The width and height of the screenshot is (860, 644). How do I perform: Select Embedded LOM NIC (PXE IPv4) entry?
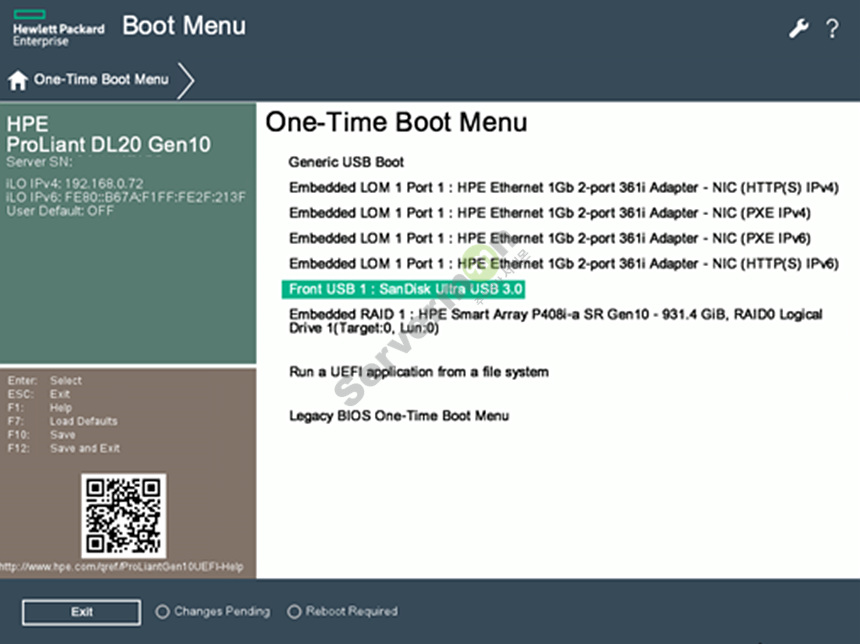tap(550, 213)
